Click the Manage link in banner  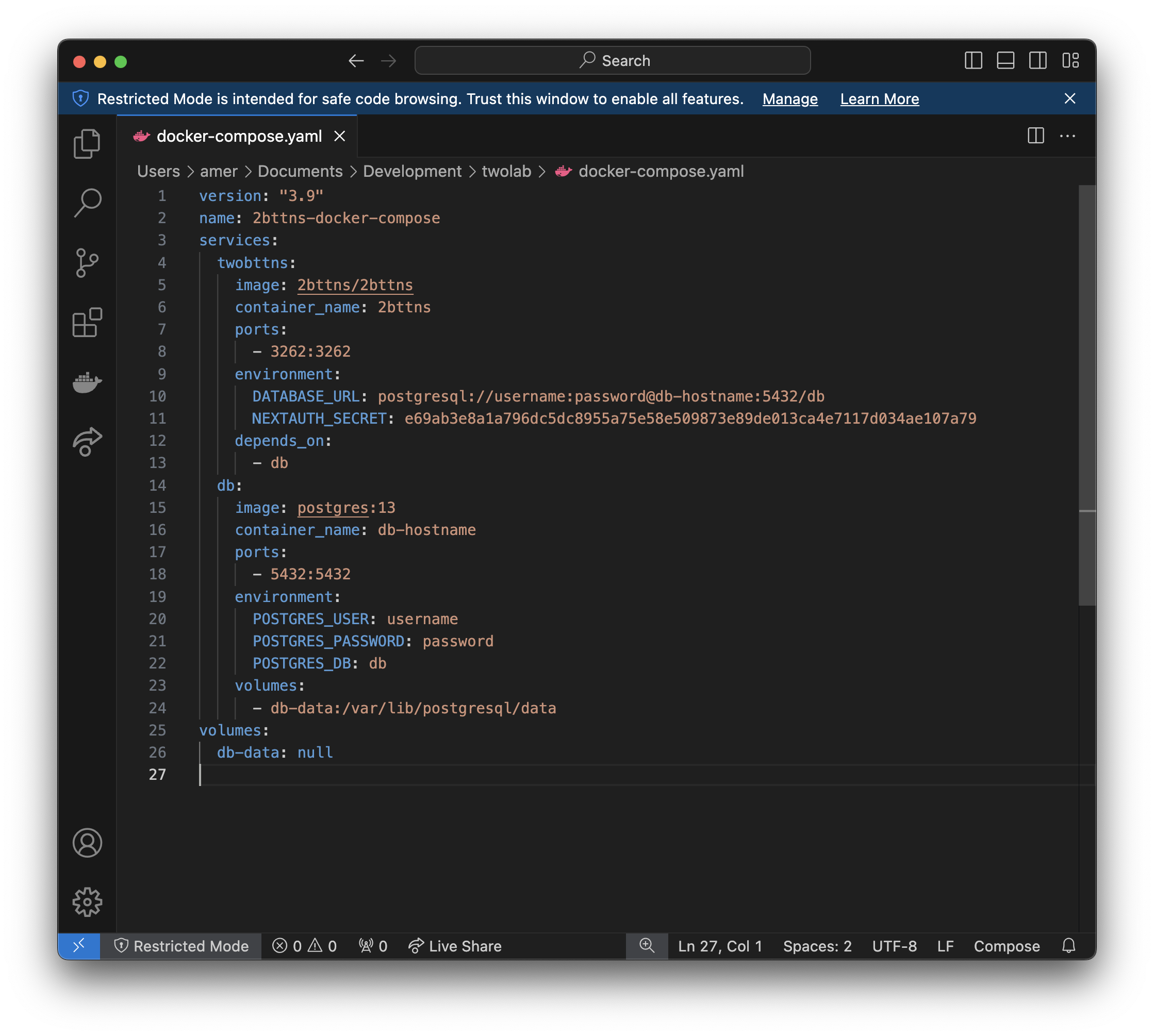(789, 99)
